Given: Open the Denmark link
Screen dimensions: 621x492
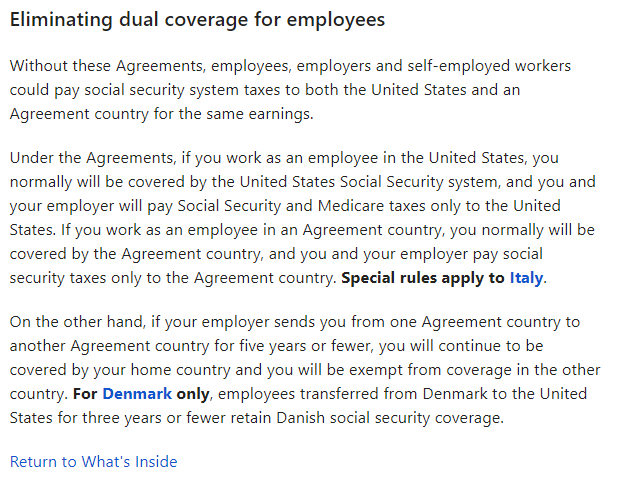Looking at the screenshot, I should 137,394.
